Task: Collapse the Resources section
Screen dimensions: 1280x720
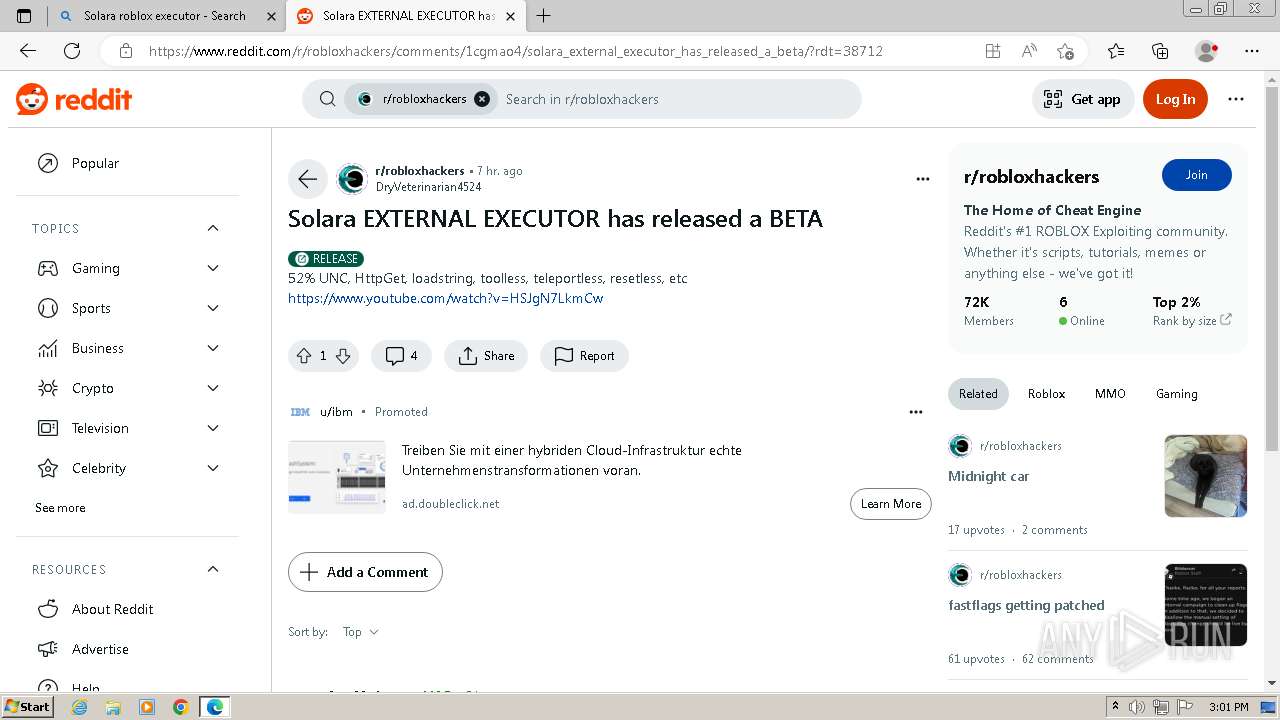Action: [213, 570]
